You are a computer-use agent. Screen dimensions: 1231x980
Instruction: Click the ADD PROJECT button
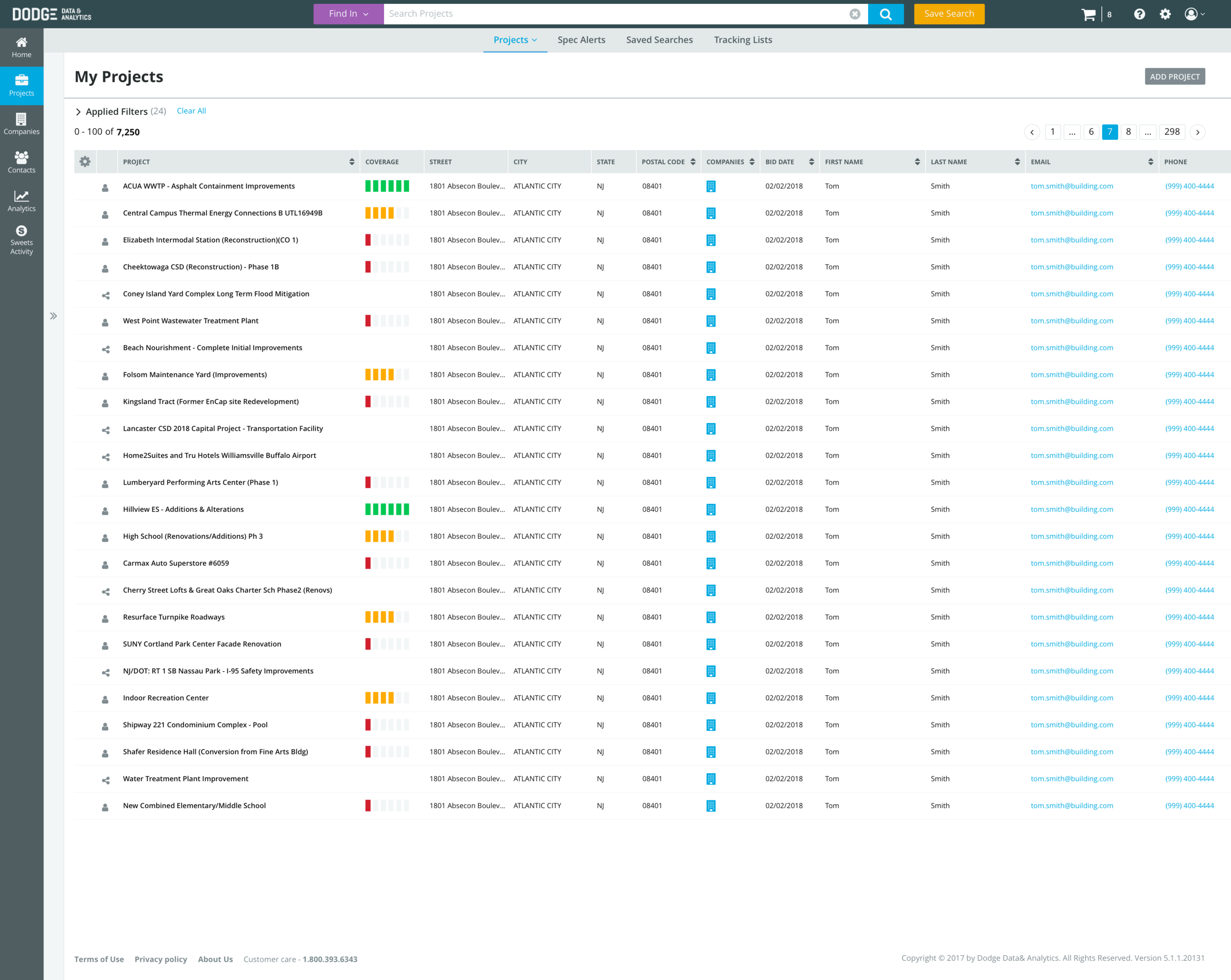coord(1174,76)
